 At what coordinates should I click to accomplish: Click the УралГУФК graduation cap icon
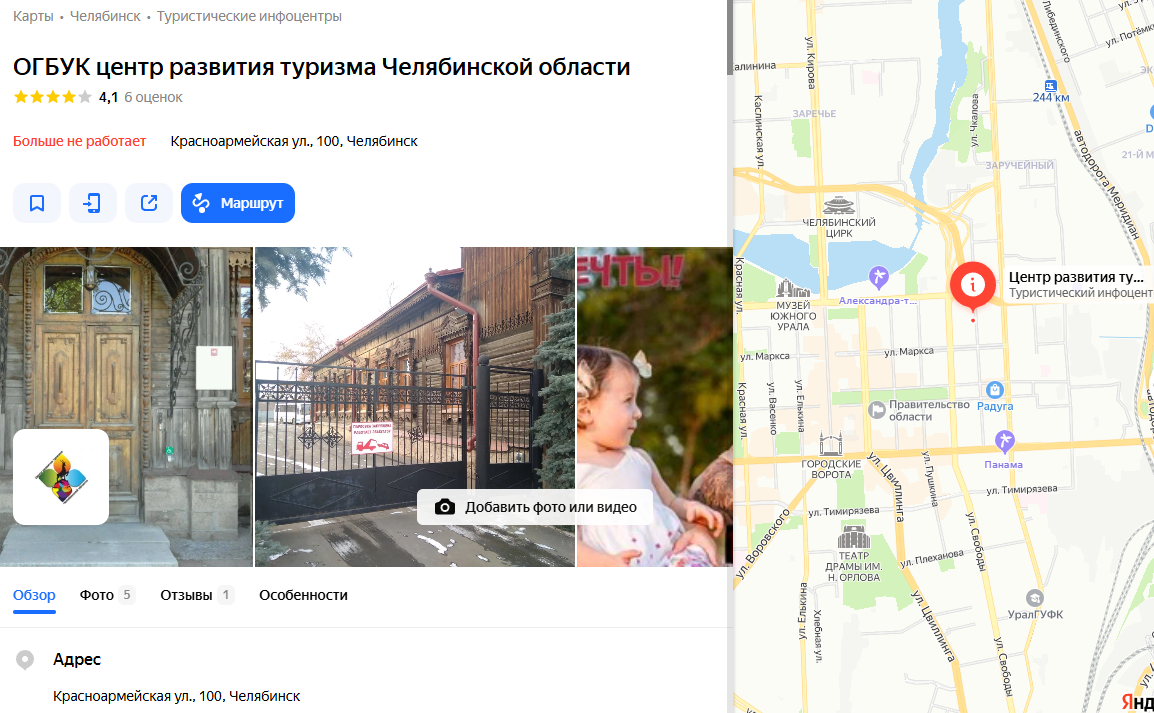coord(1035,598)
